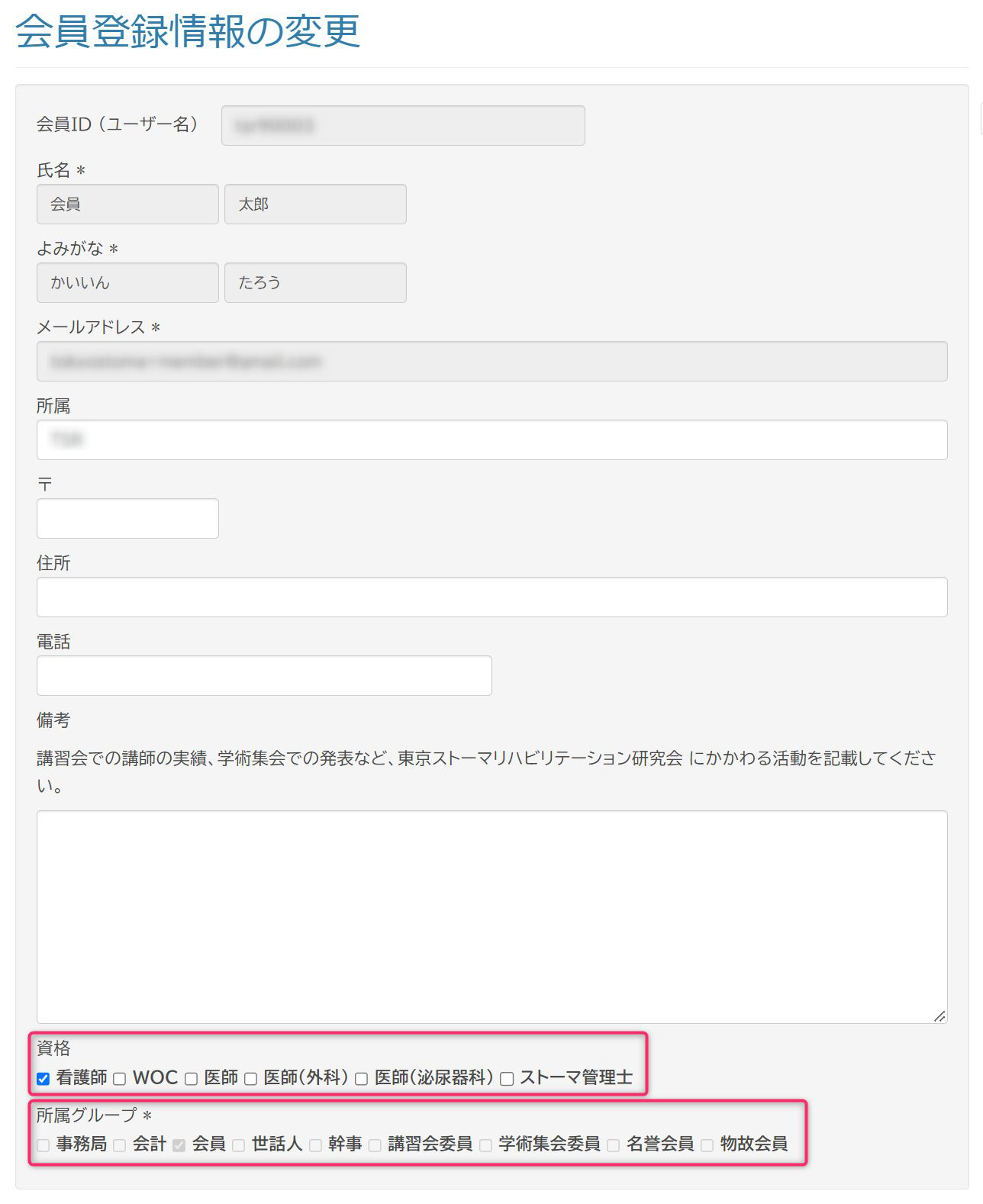Tick the 医師 checkbox
The width and height of the screenshot is (983, 1204).
192,1079
